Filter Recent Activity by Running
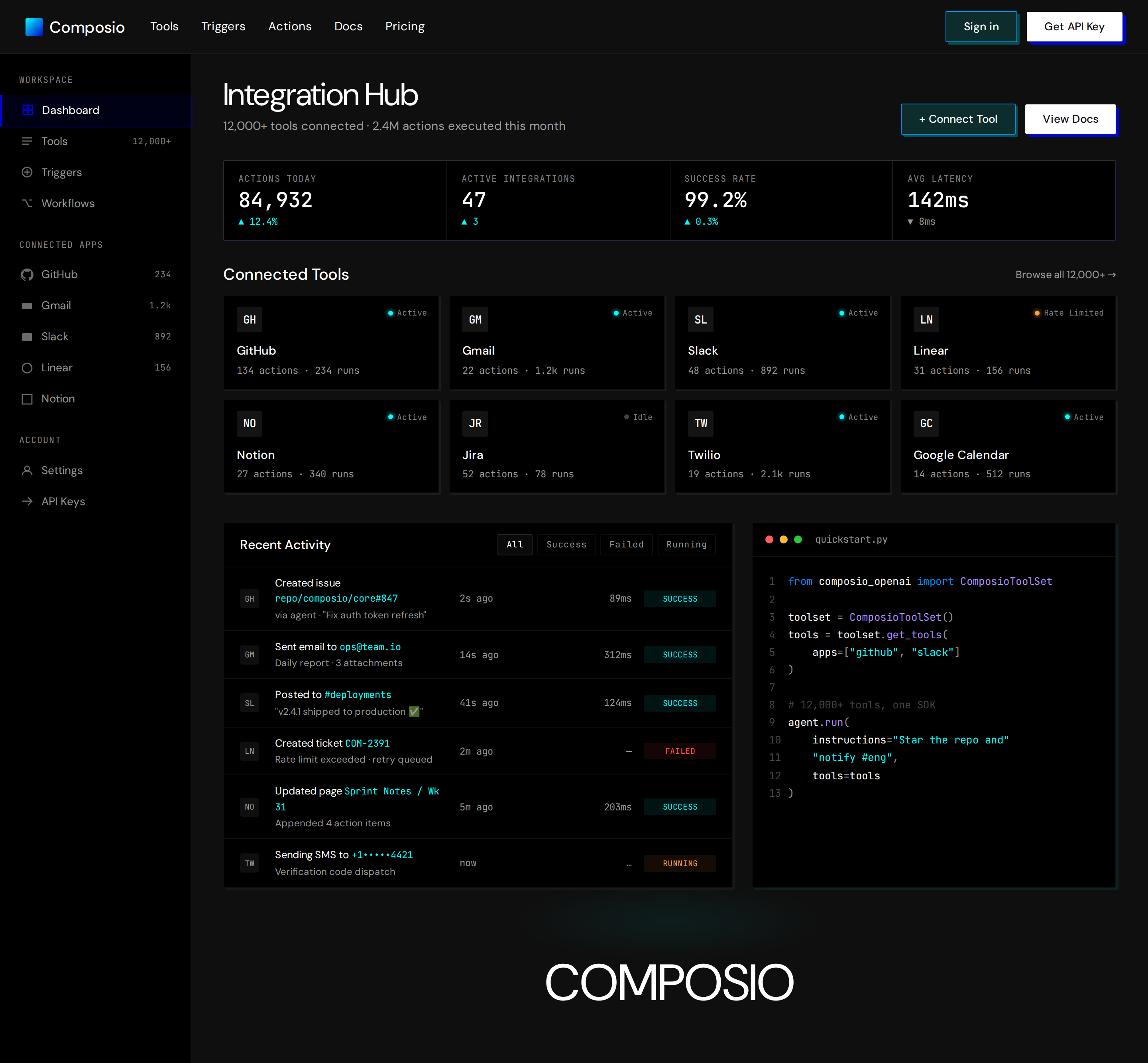Viewport: 1148px width, 1063px height. coord(686,544)
